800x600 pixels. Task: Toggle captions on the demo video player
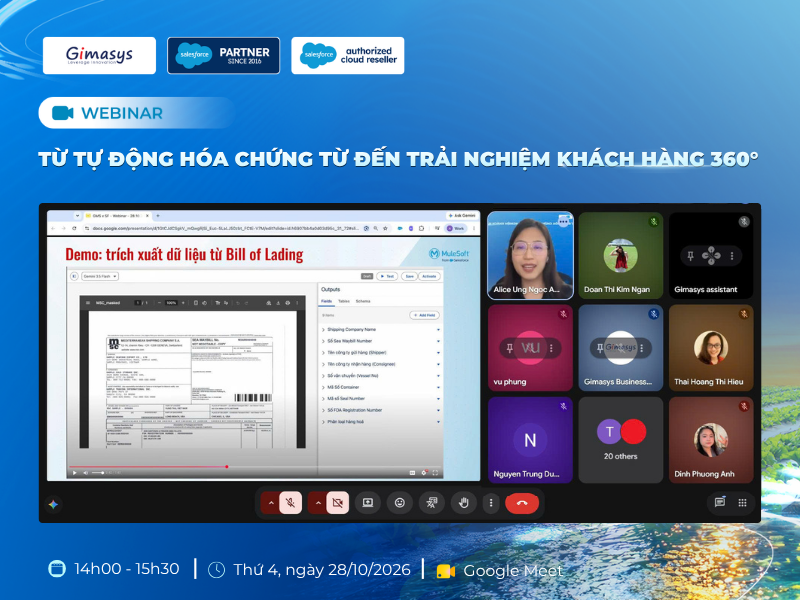point(412,473)
